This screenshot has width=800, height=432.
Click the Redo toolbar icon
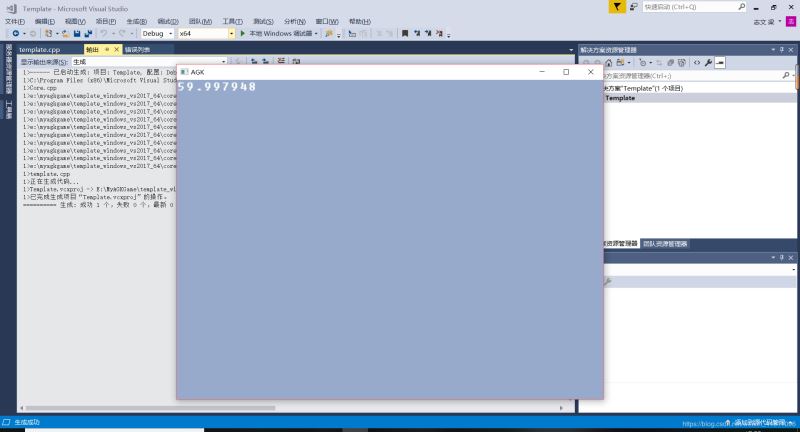pyautogui.click(x=122, y=33)
